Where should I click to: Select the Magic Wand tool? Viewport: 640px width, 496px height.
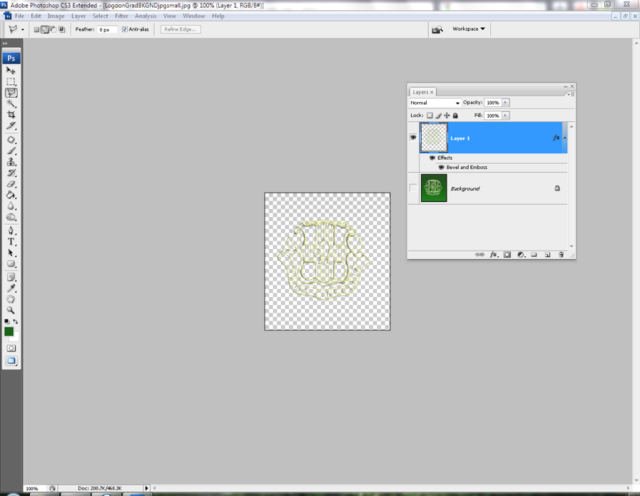coord(11,104)
